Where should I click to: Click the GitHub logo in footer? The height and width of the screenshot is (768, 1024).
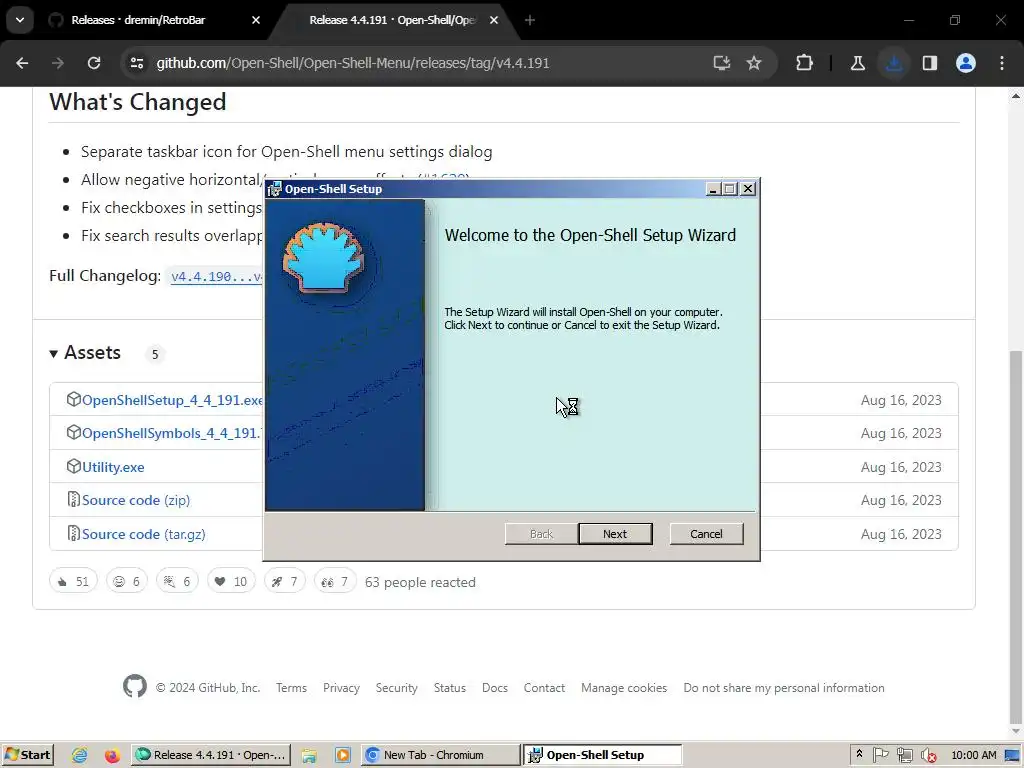pyautogui.click(x=135, y=686)
